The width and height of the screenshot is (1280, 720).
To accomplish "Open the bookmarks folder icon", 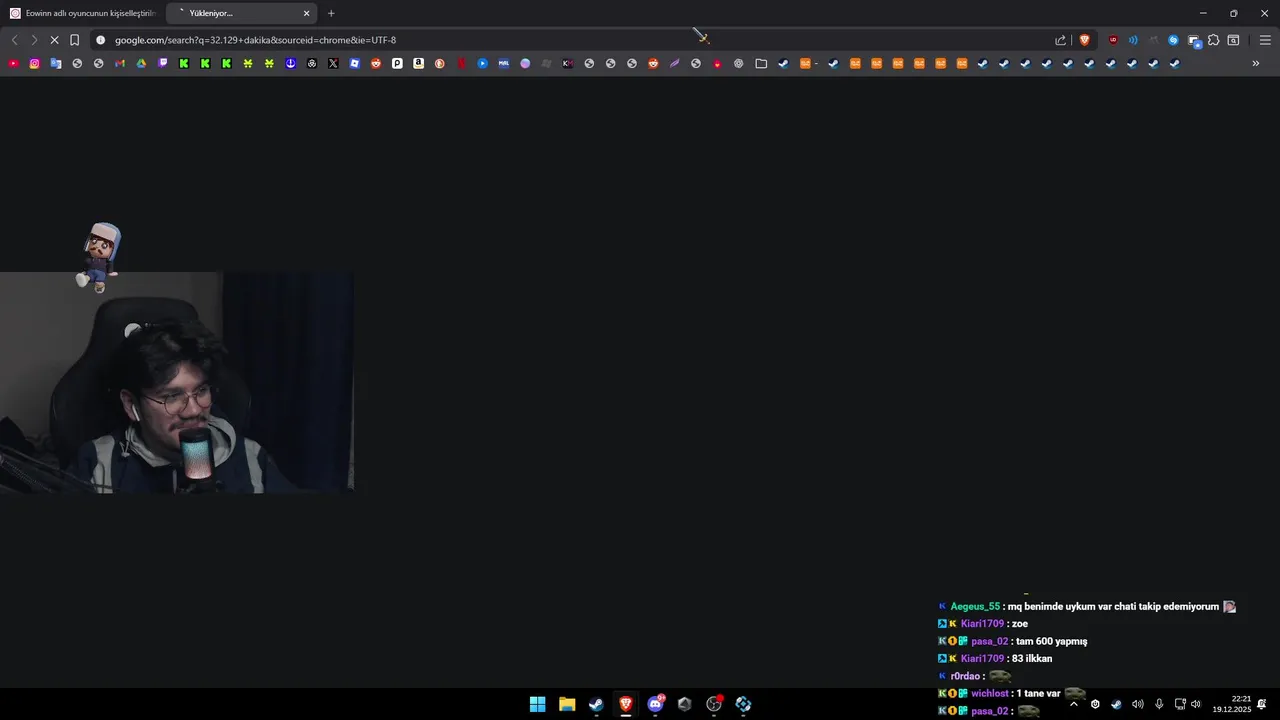I will [761, 63].
